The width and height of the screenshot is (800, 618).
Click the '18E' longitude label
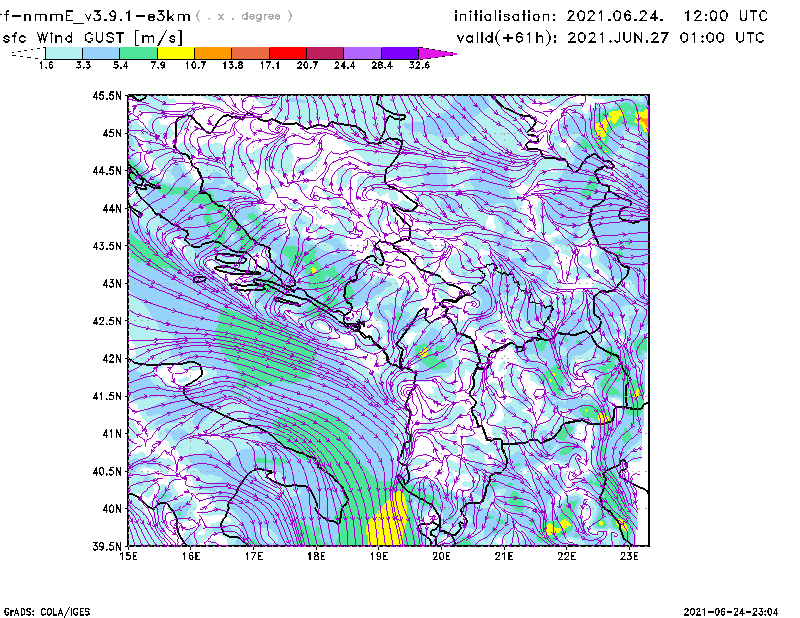pos(316,556)
